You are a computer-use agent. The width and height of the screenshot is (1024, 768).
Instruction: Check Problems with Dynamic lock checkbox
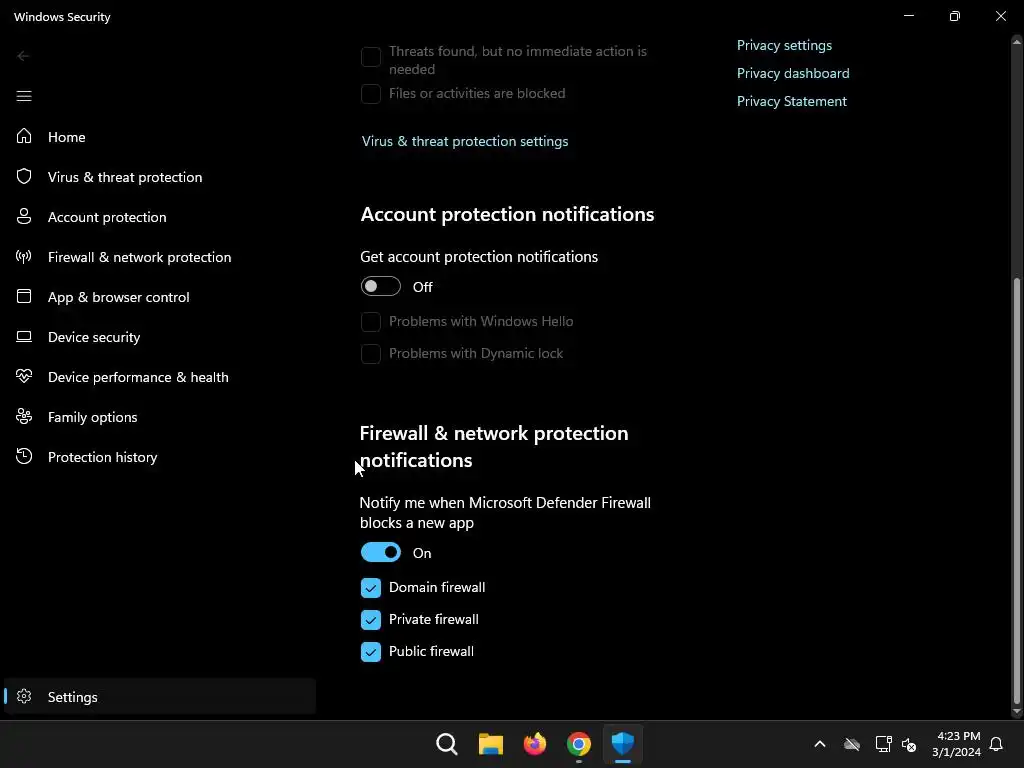coord(370,353)
